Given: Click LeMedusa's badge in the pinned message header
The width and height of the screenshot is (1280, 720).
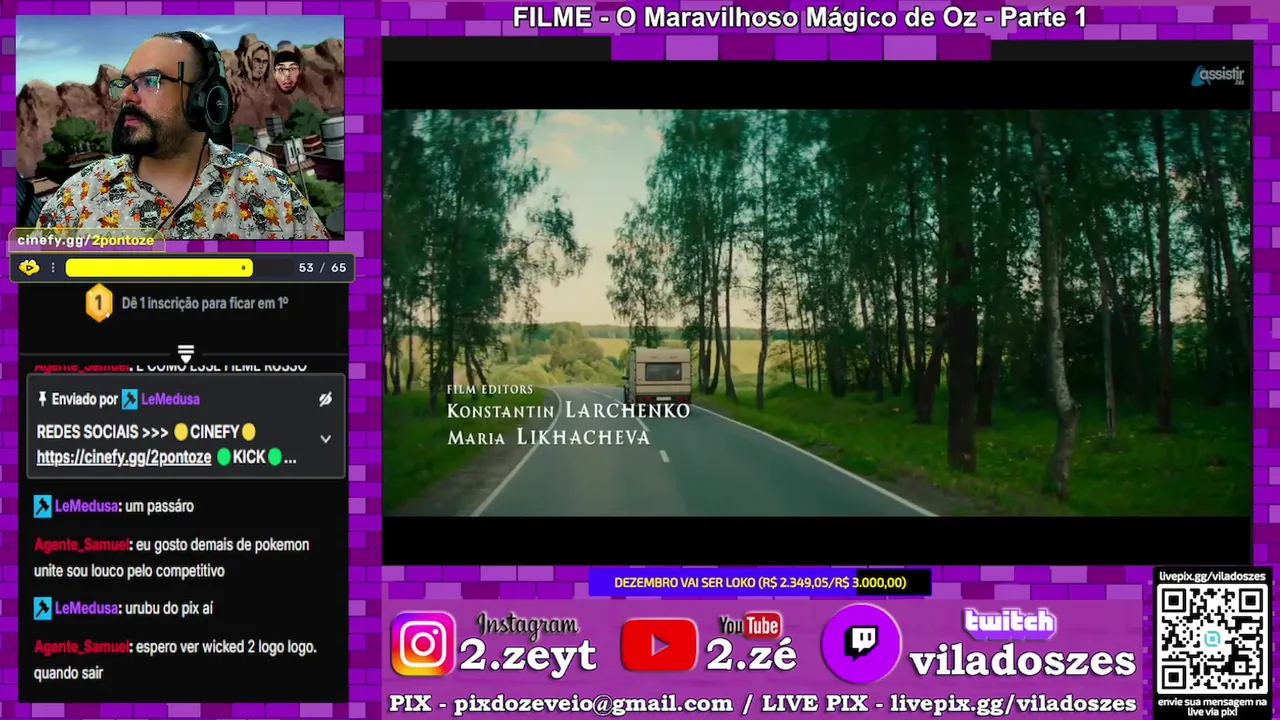Looking at the screenshot, I should [129, 399].
